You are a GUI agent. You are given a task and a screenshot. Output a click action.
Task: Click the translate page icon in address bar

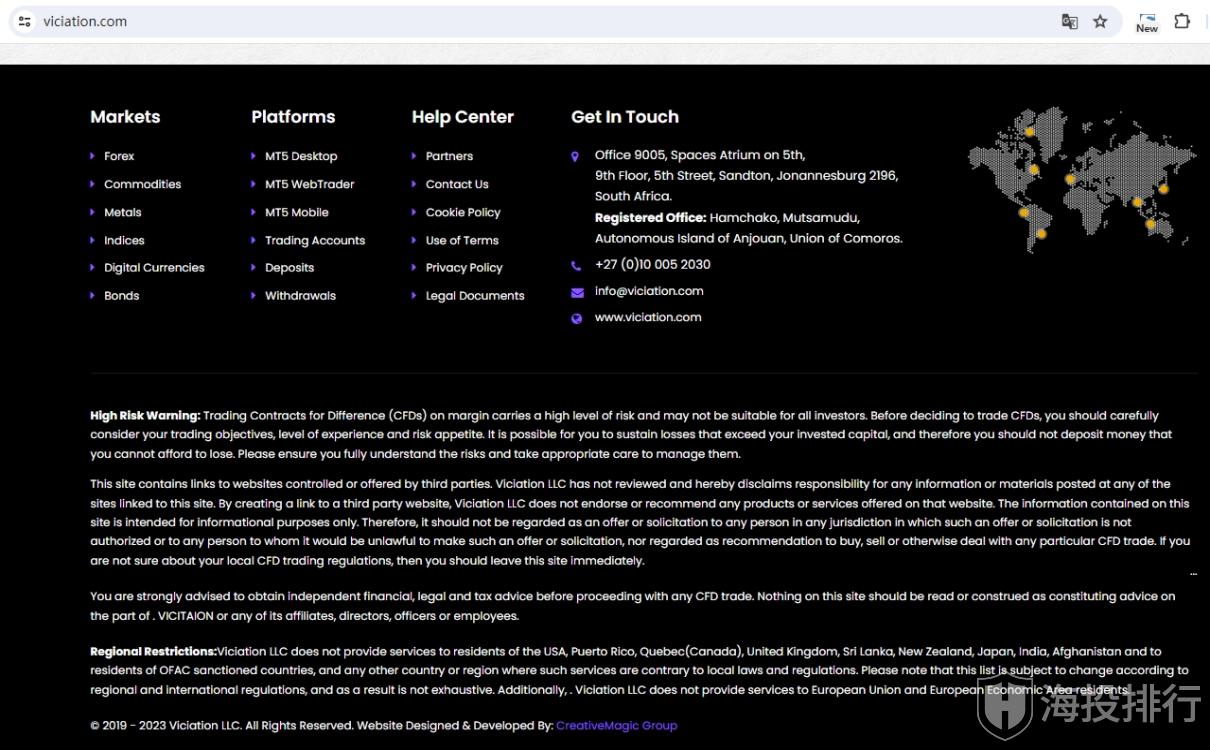(1069, 21)
